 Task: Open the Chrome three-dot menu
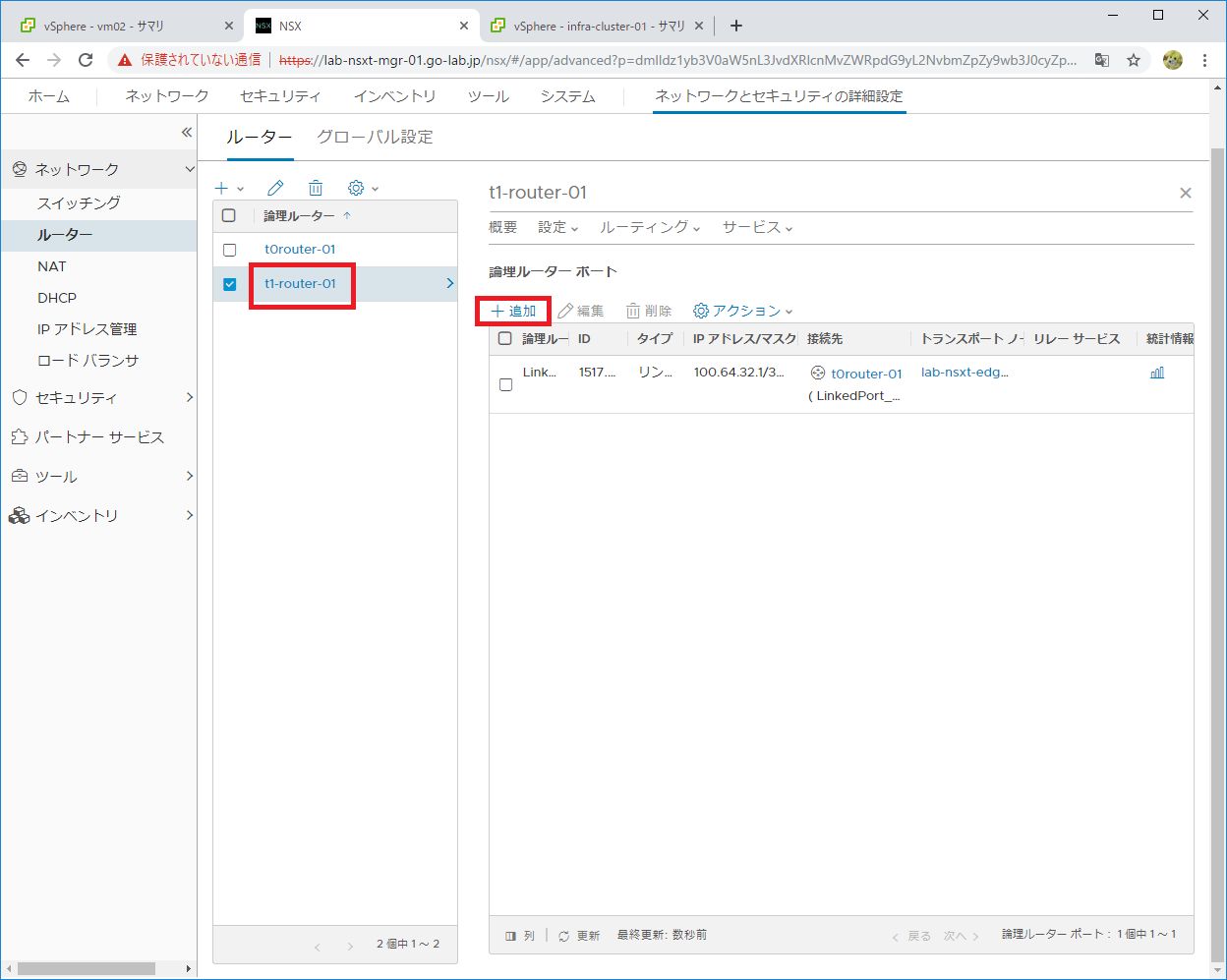coord(1205,60)
